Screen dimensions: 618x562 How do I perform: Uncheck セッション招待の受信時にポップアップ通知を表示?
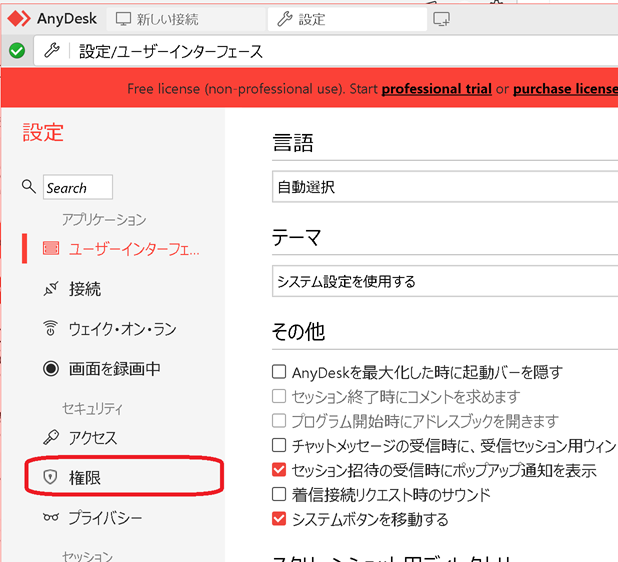pos(279,470)
